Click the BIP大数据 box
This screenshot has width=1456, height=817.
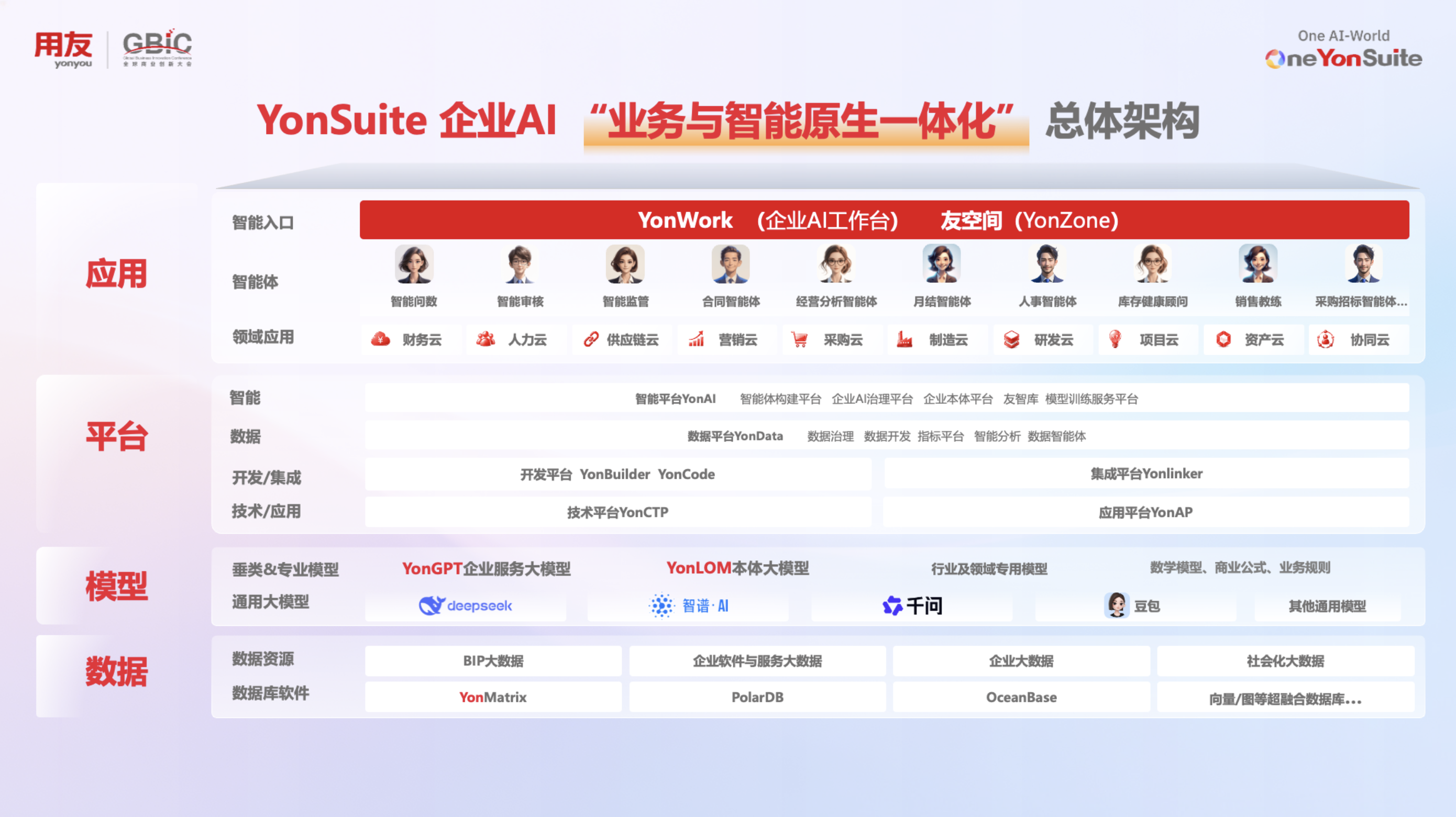[x=493, y=661]
